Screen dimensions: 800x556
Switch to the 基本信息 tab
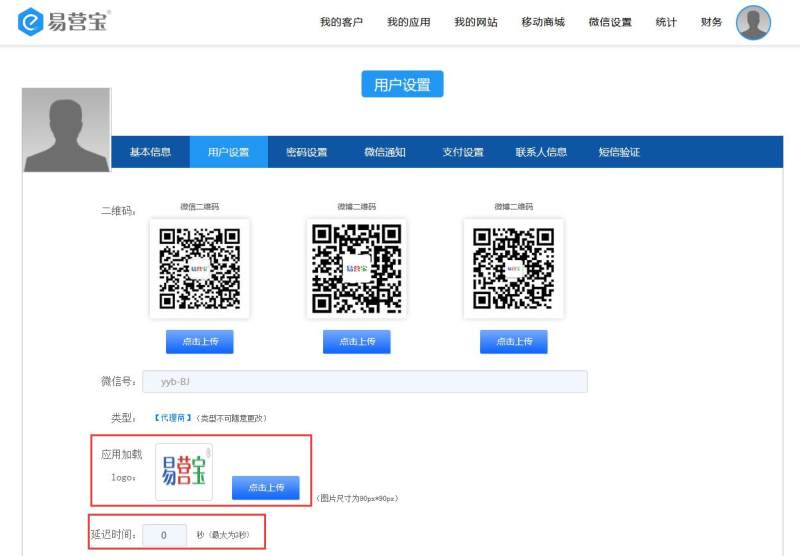pyautogui.click(x=151, y=152)
